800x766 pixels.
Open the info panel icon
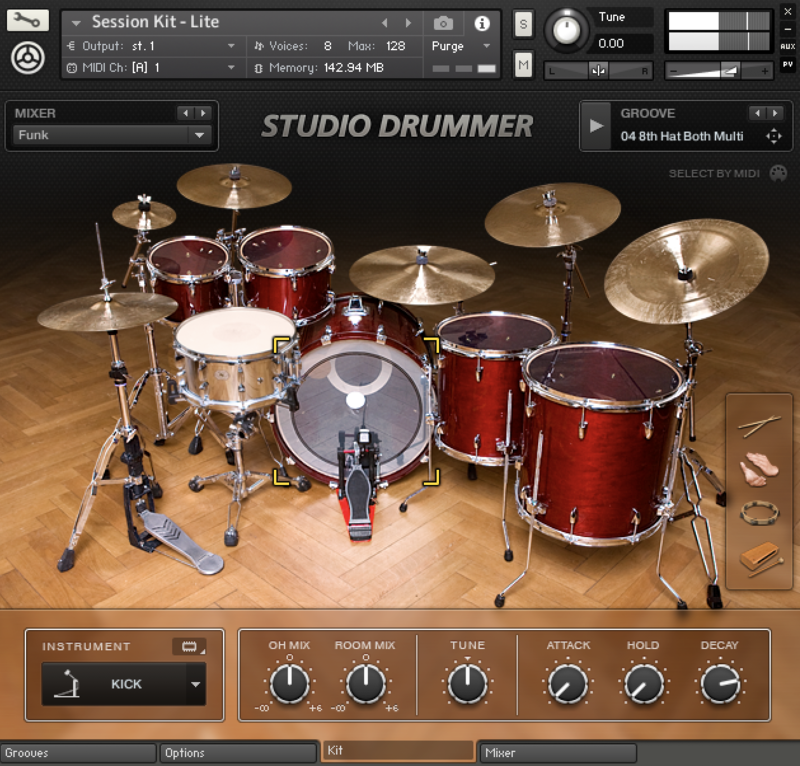[482, 23]
